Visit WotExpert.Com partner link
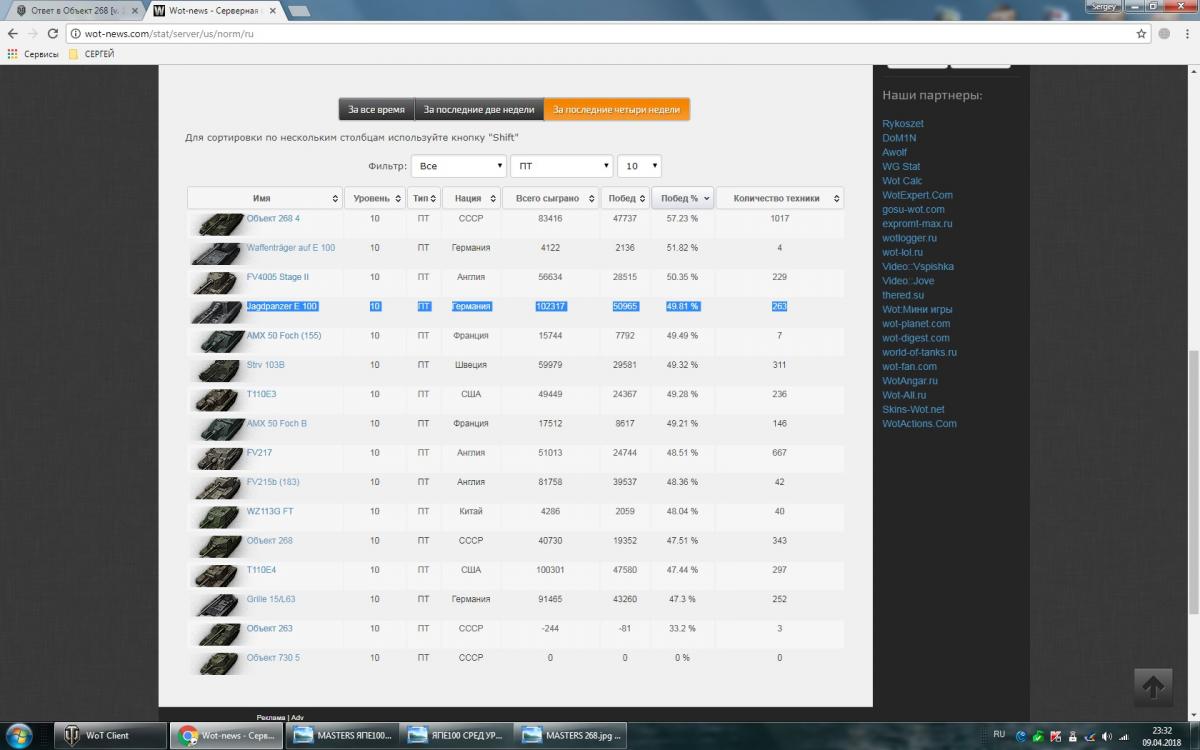1200x750 pixels. tap(917, 195)
